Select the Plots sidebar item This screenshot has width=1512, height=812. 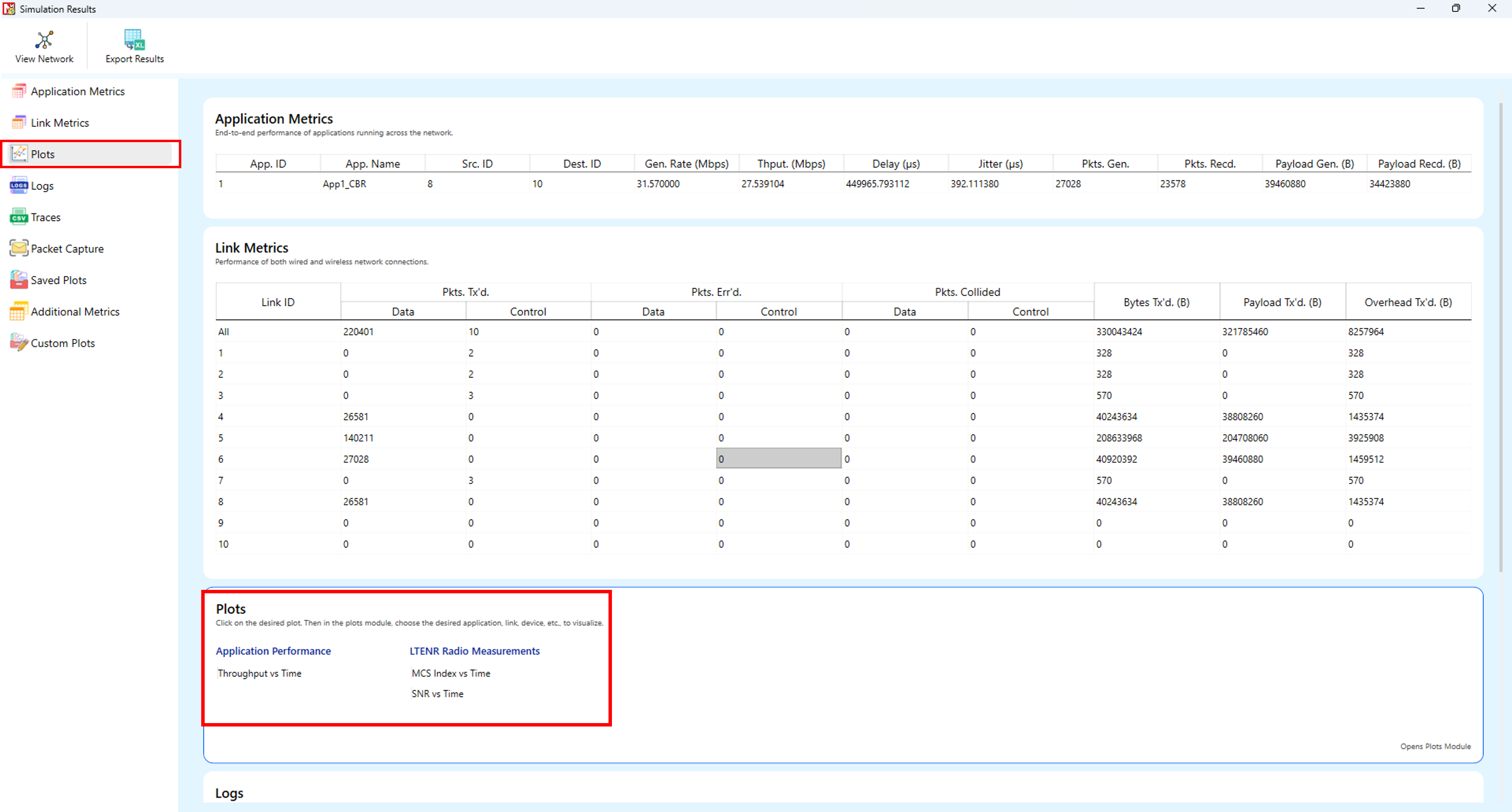point(42,154)
